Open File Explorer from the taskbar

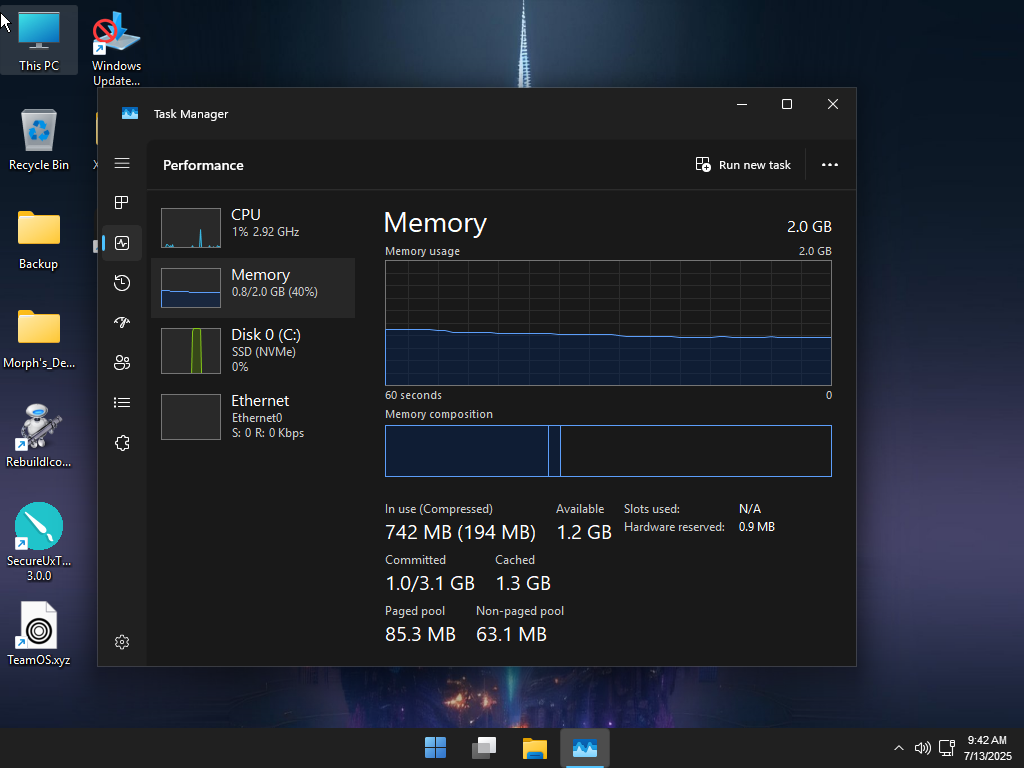(x=534, y=748)
